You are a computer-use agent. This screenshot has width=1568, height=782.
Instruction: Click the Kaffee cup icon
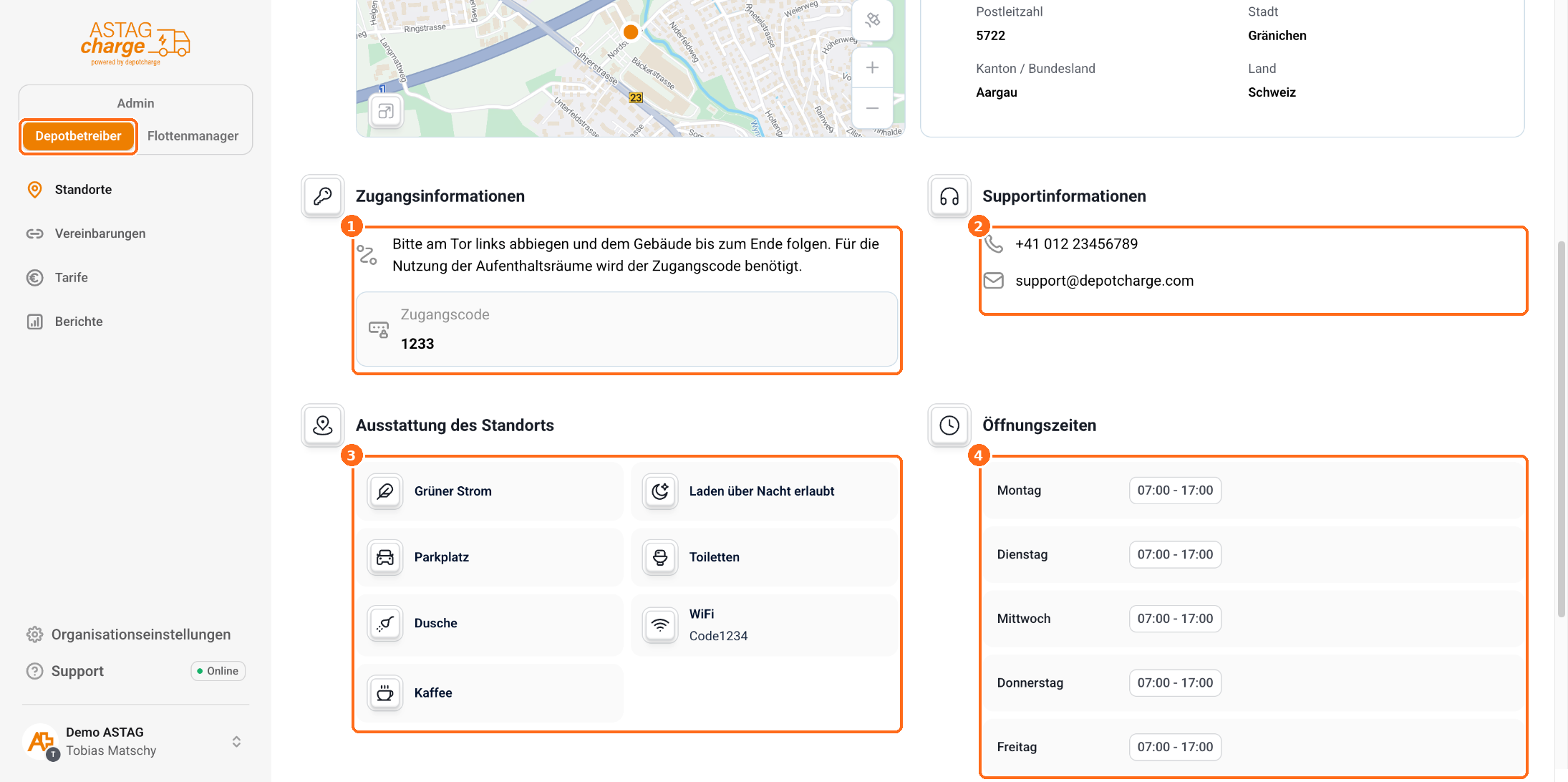(385, 693)
